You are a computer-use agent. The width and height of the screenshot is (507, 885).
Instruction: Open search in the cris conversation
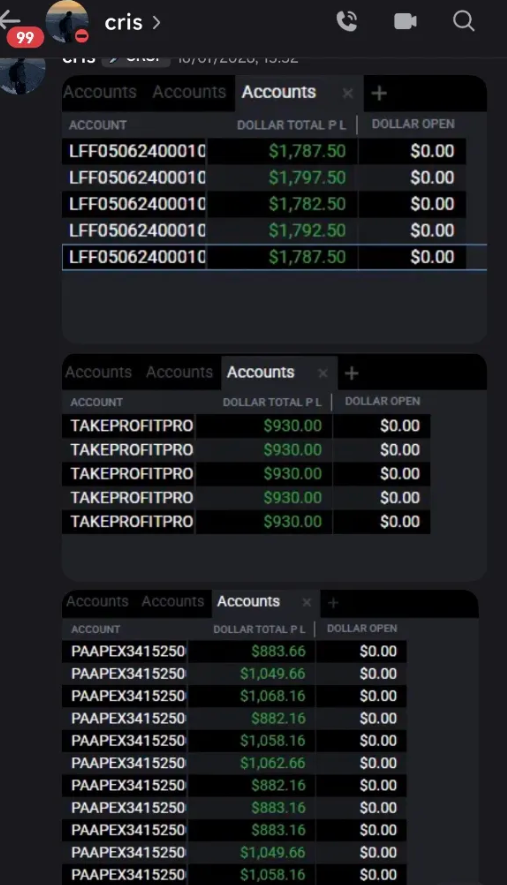point(464,21)
